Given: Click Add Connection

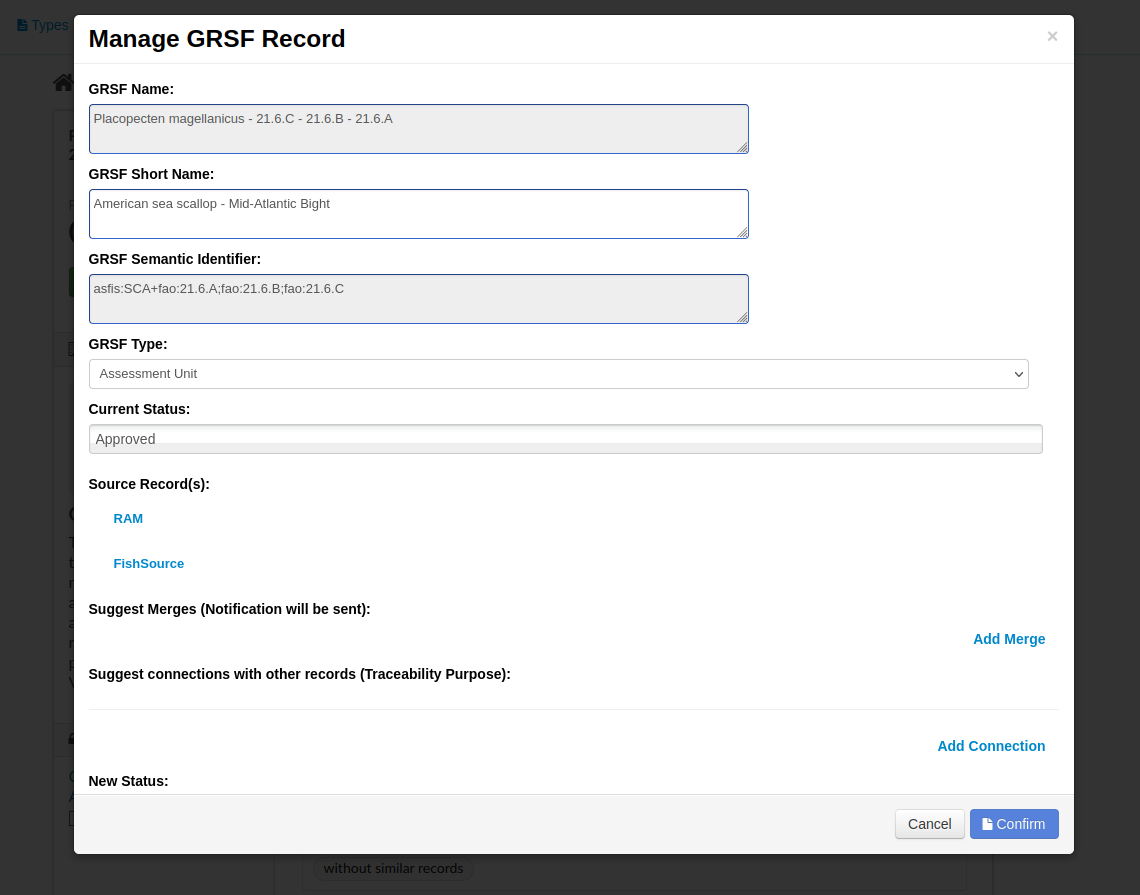Looking at the screenshot, I should (991, 746).
